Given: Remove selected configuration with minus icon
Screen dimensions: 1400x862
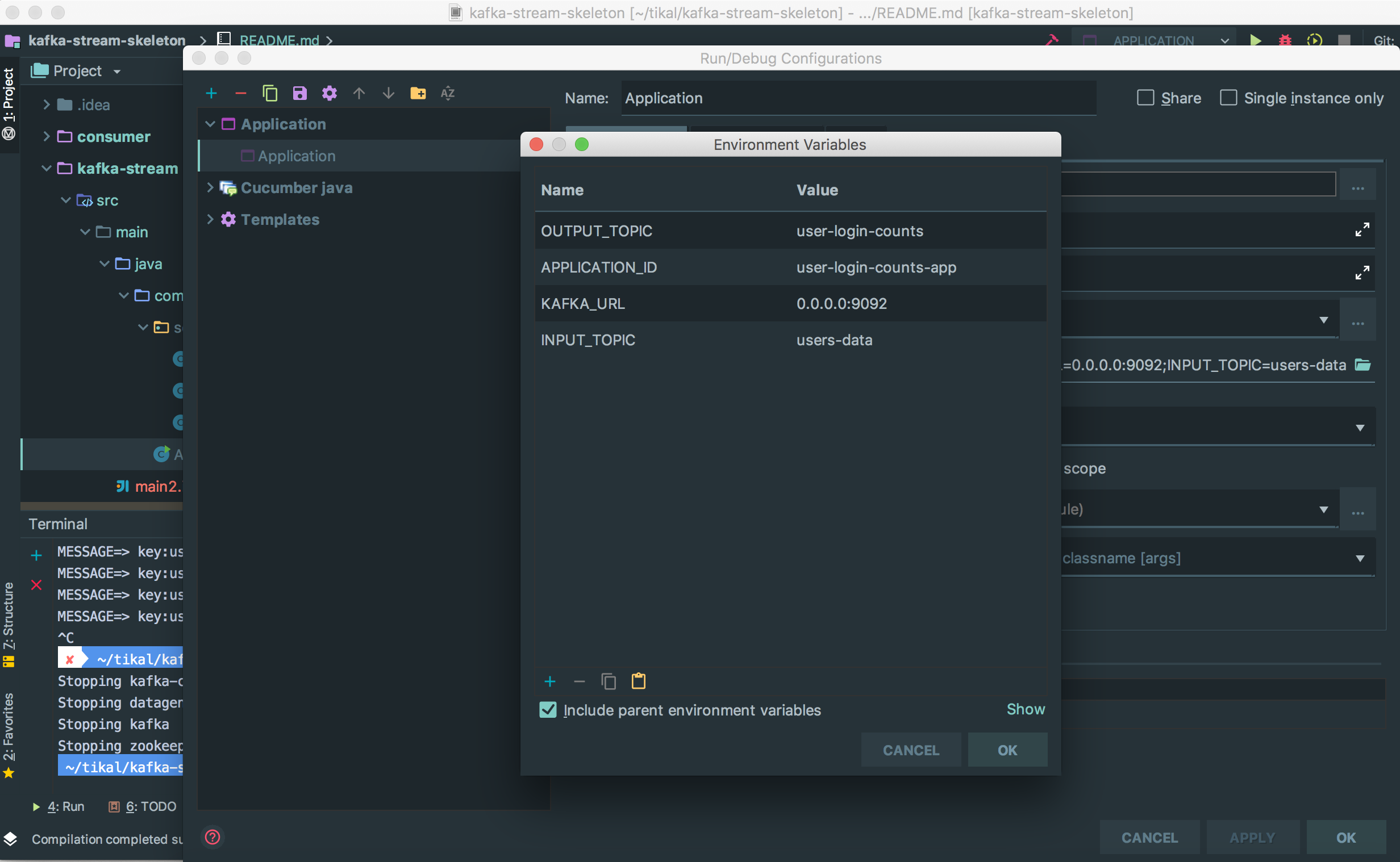Looking at the screenshot, I should tap(241, 93).
